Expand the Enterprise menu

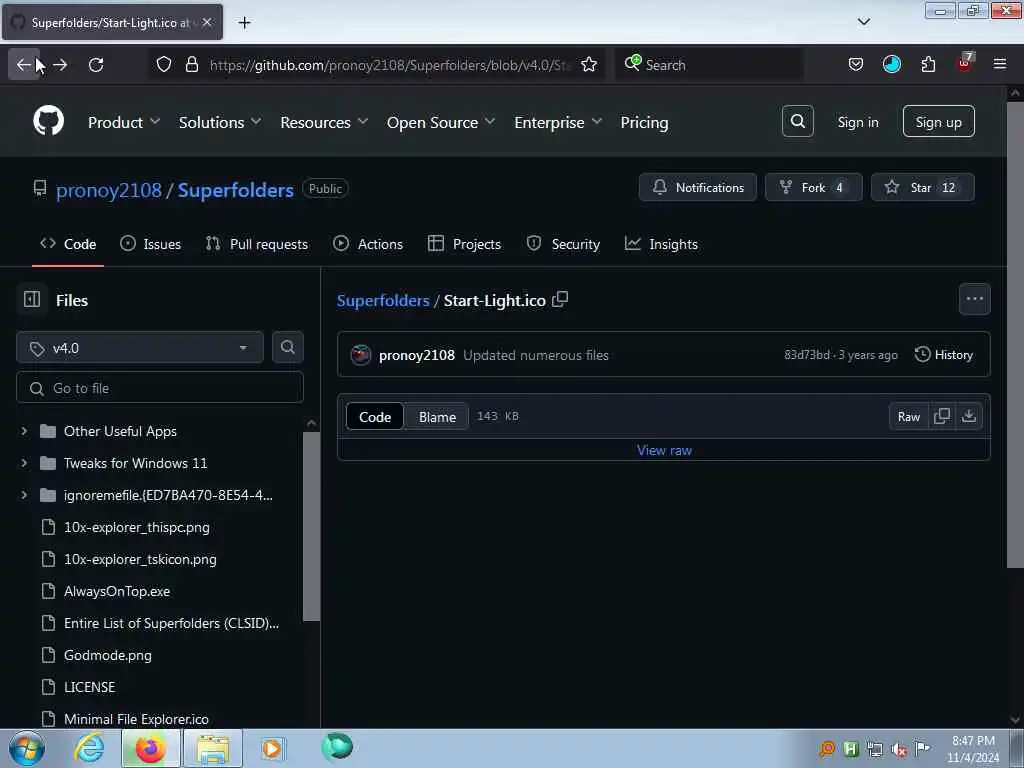(x=558, y=122)
